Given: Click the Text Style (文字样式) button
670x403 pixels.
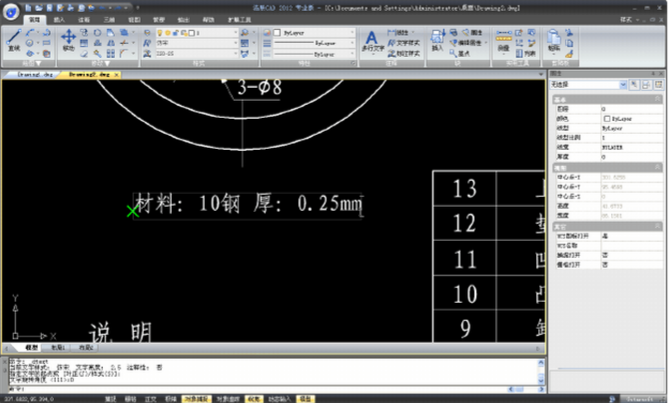Looking at the screenshot, I should point(404,43).
